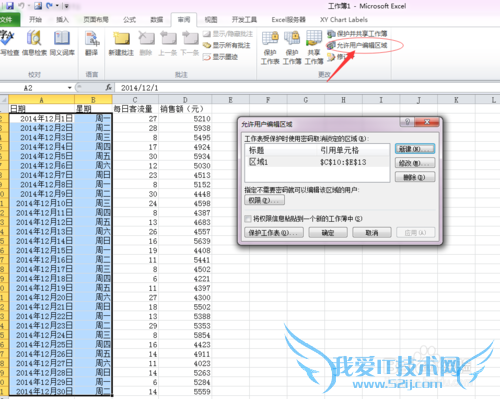
Task: Select the 区域1 row in dialog list
Action: pos(317,162)
